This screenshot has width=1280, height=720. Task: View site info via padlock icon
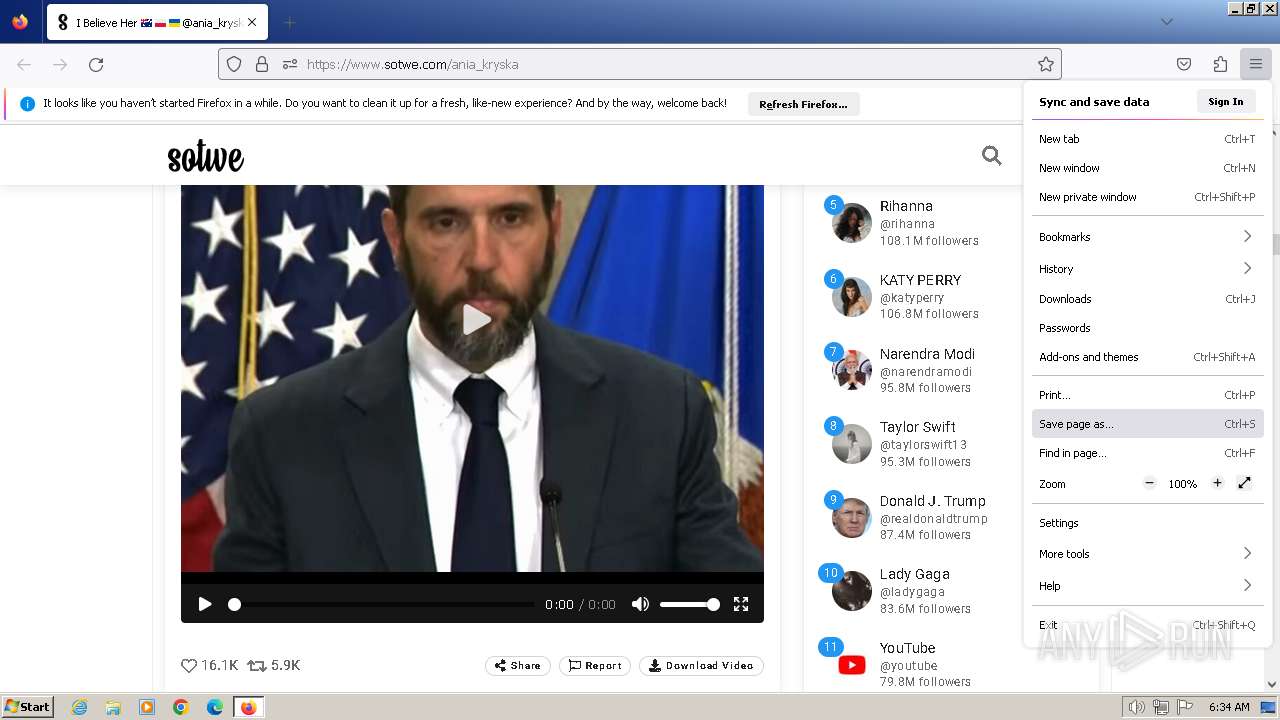click(x=262, y=64)
